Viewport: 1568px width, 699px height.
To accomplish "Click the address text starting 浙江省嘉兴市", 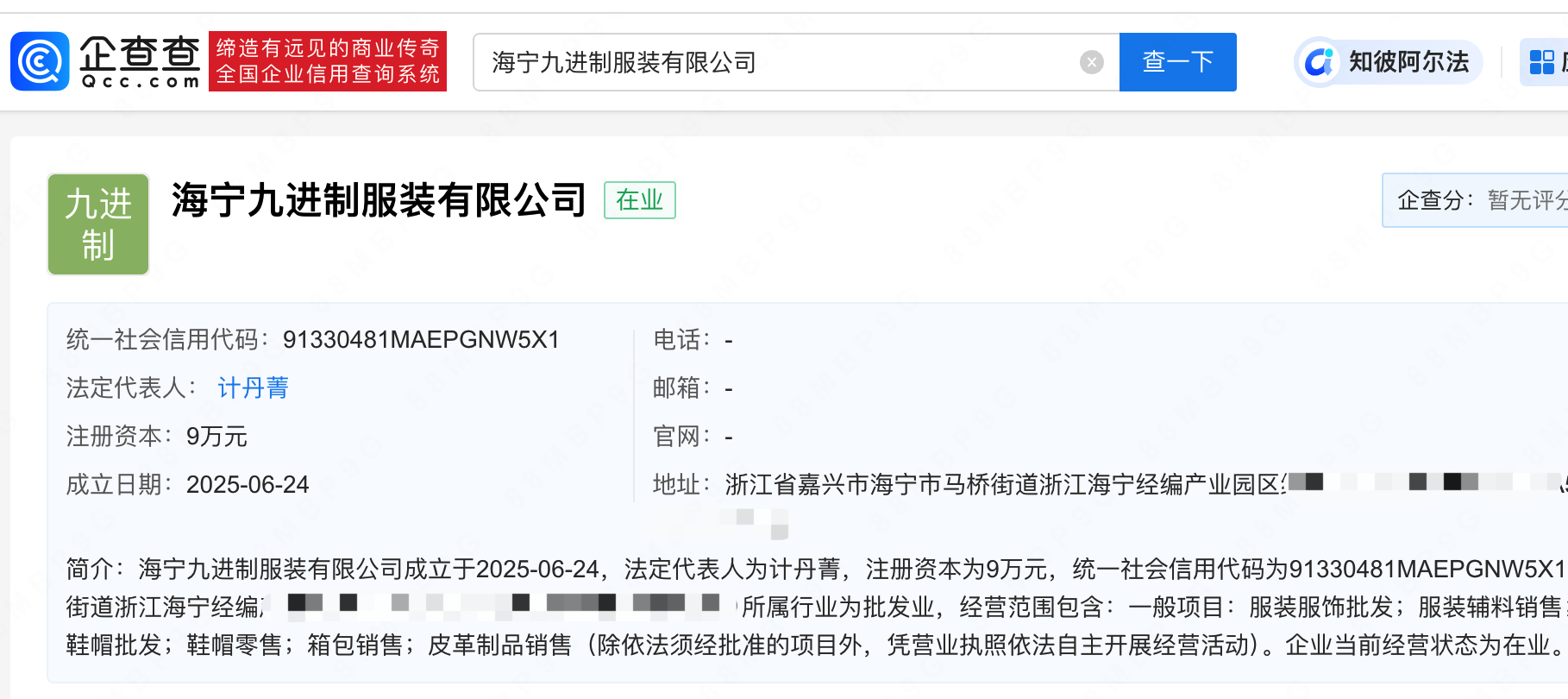I will click(x=1005, y=485).
